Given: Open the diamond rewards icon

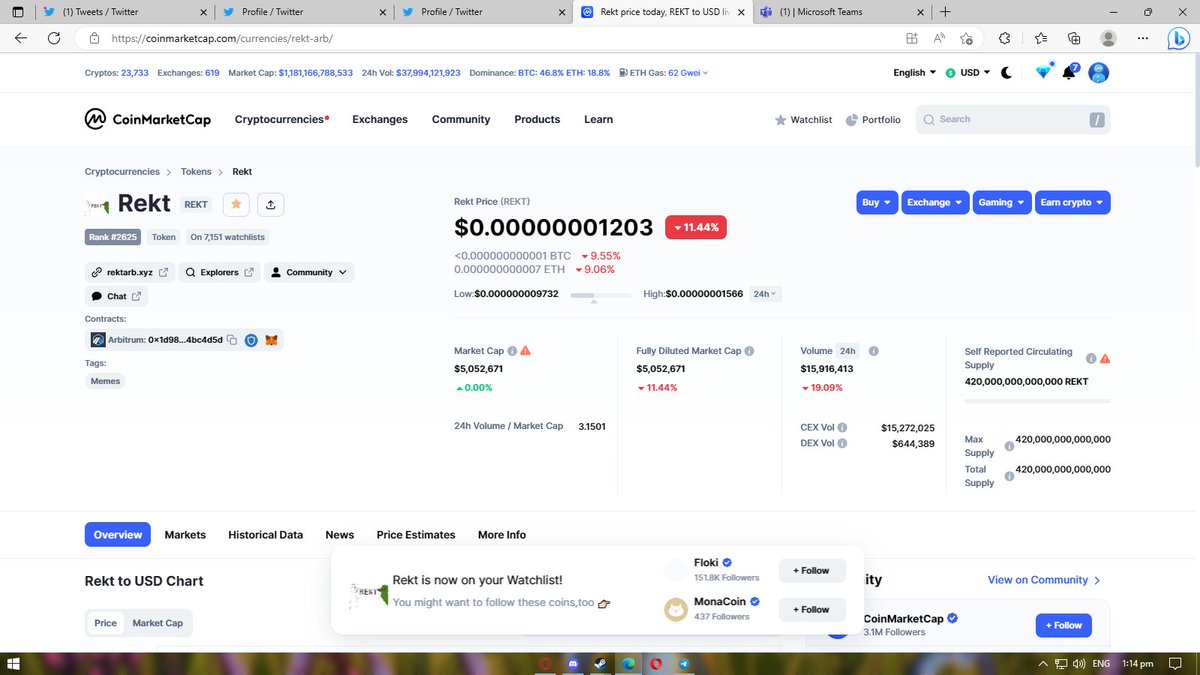Looking at the screenshot, I should pyautogui.click(x=1043, y=72).
